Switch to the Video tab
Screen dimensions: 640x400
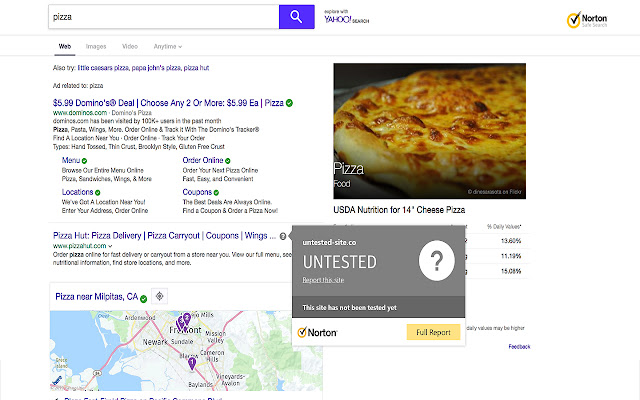(130, 46)
